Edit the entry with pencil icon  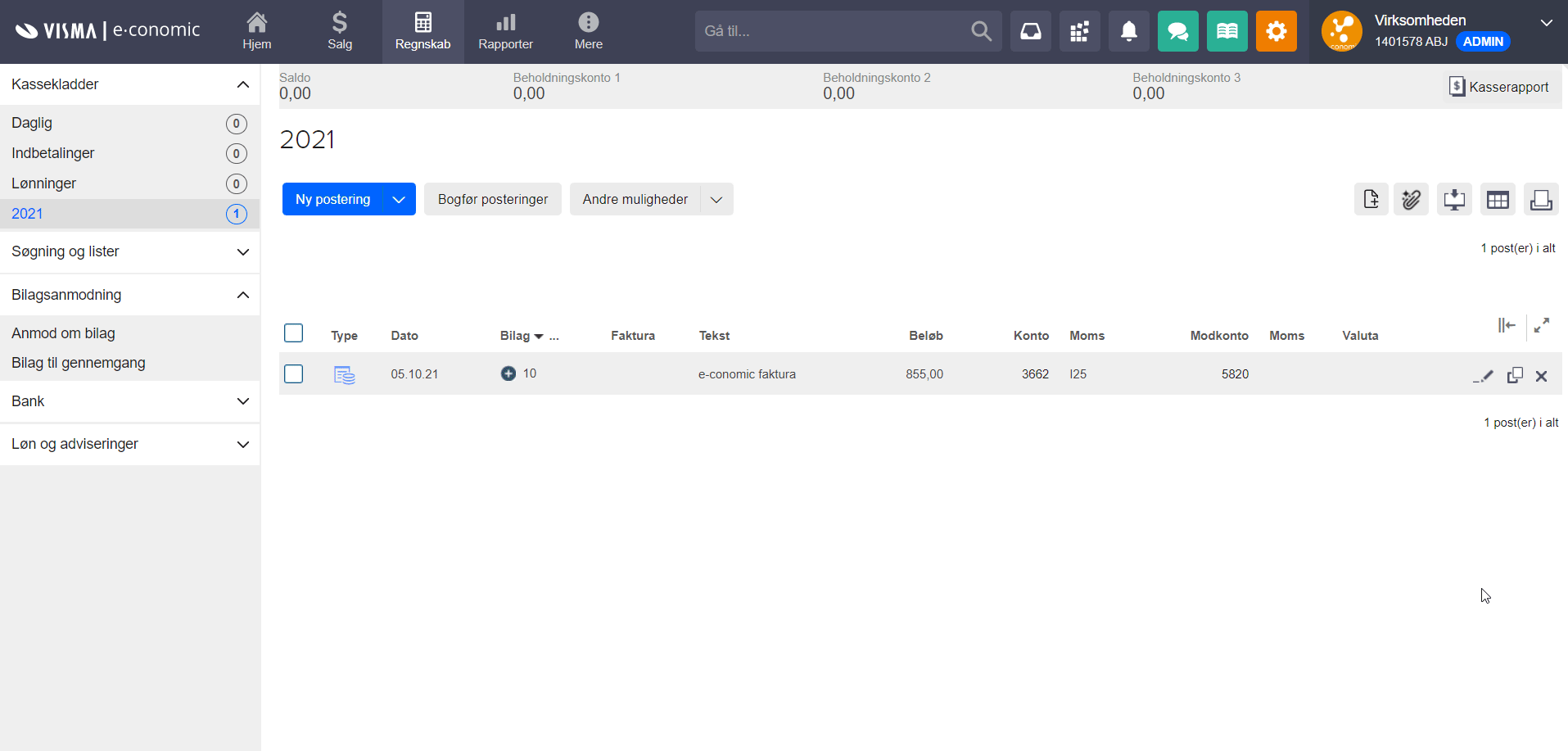(1484, 376)
